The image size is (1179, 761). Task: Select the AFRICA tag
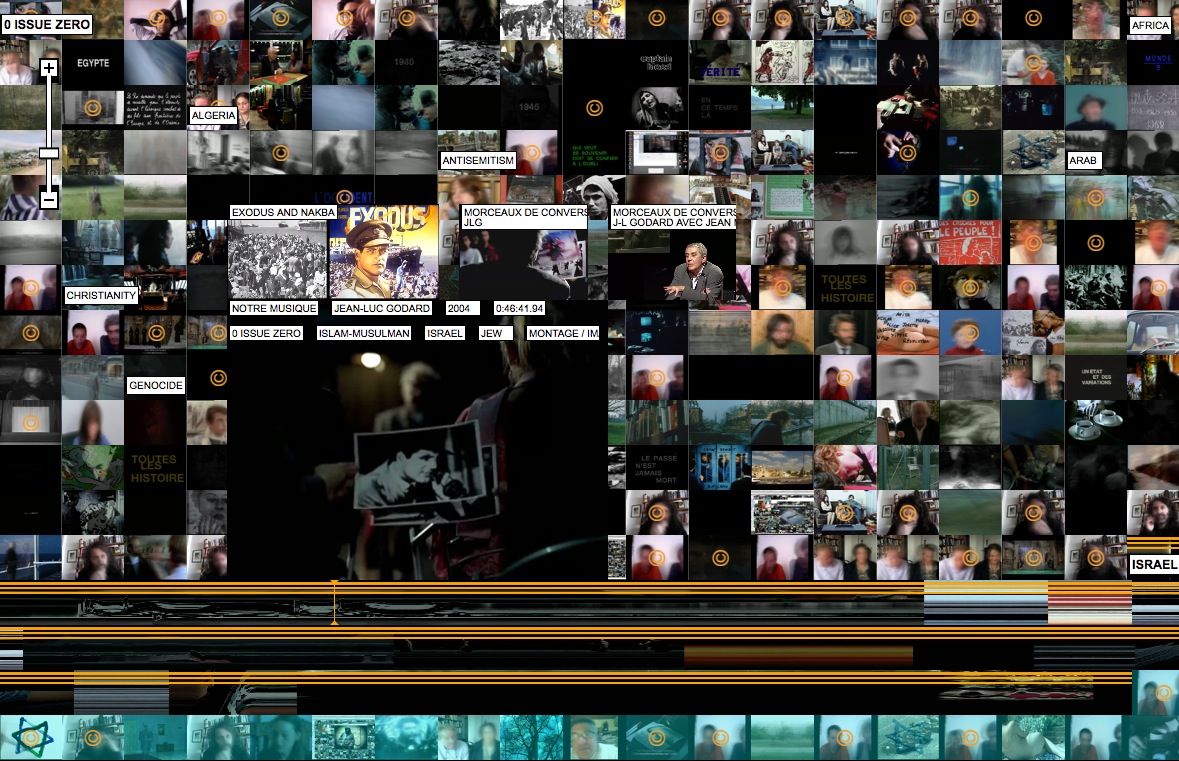1150,25
